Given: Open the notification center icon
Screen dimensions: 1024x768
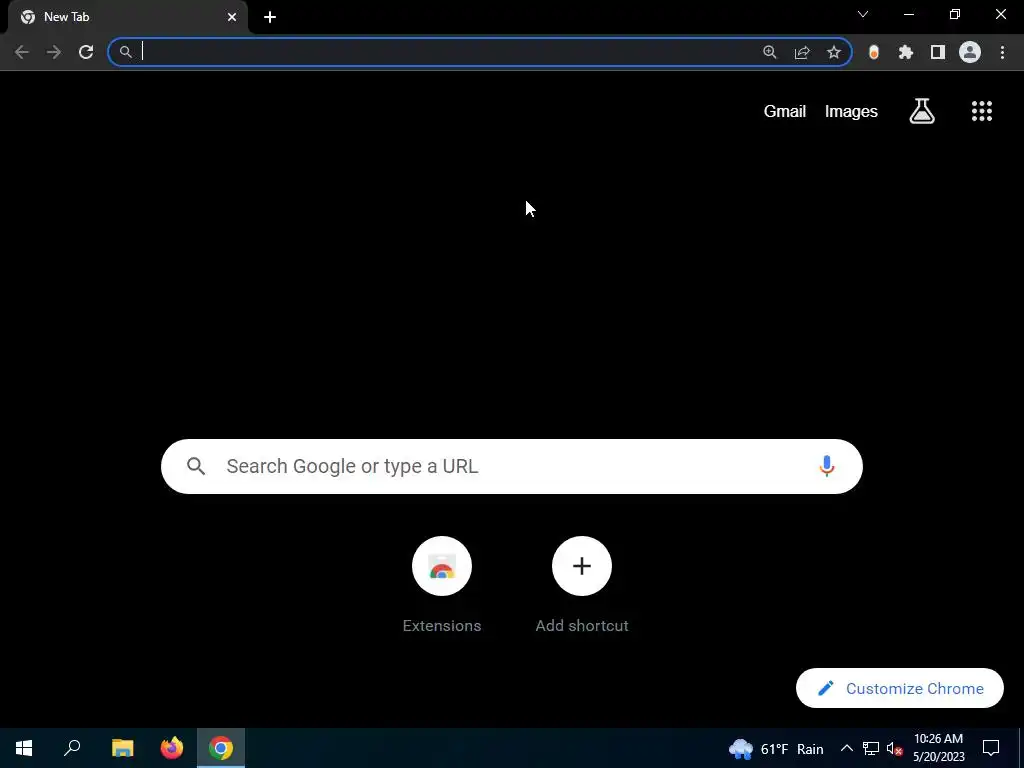Looking at the screenshot, I should click(x=991, y=748).
